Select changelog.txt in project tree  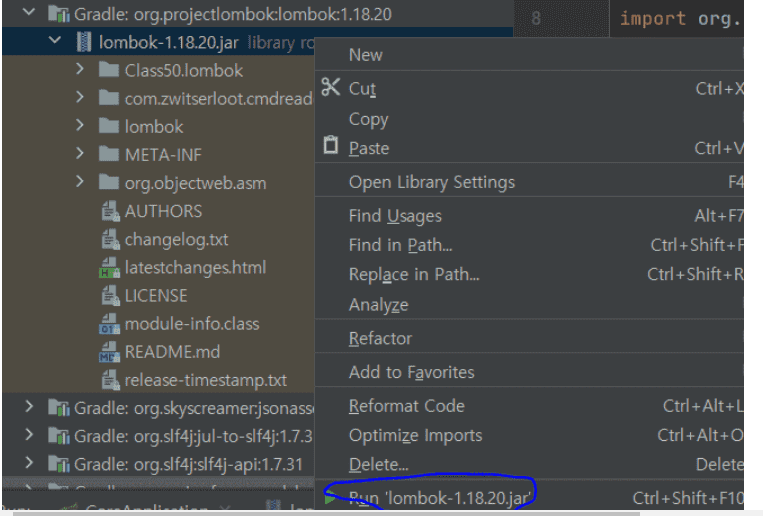click(x=176, y=240)
